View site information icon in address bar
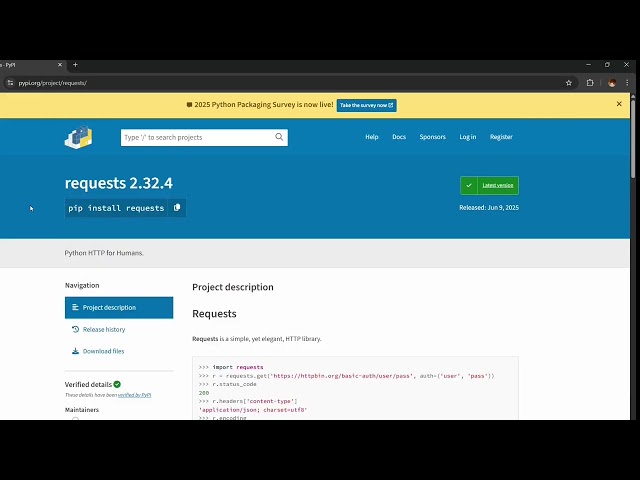640x480 pixels. pyautogui.click(x=10, y=83)
